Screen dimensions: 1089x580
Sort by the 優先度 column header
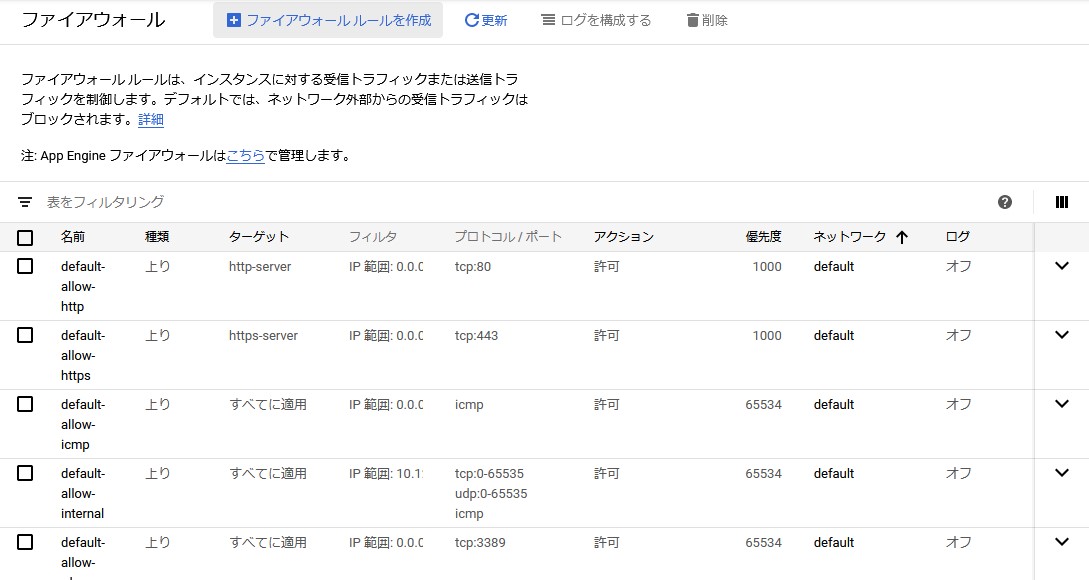click(763, 237)
